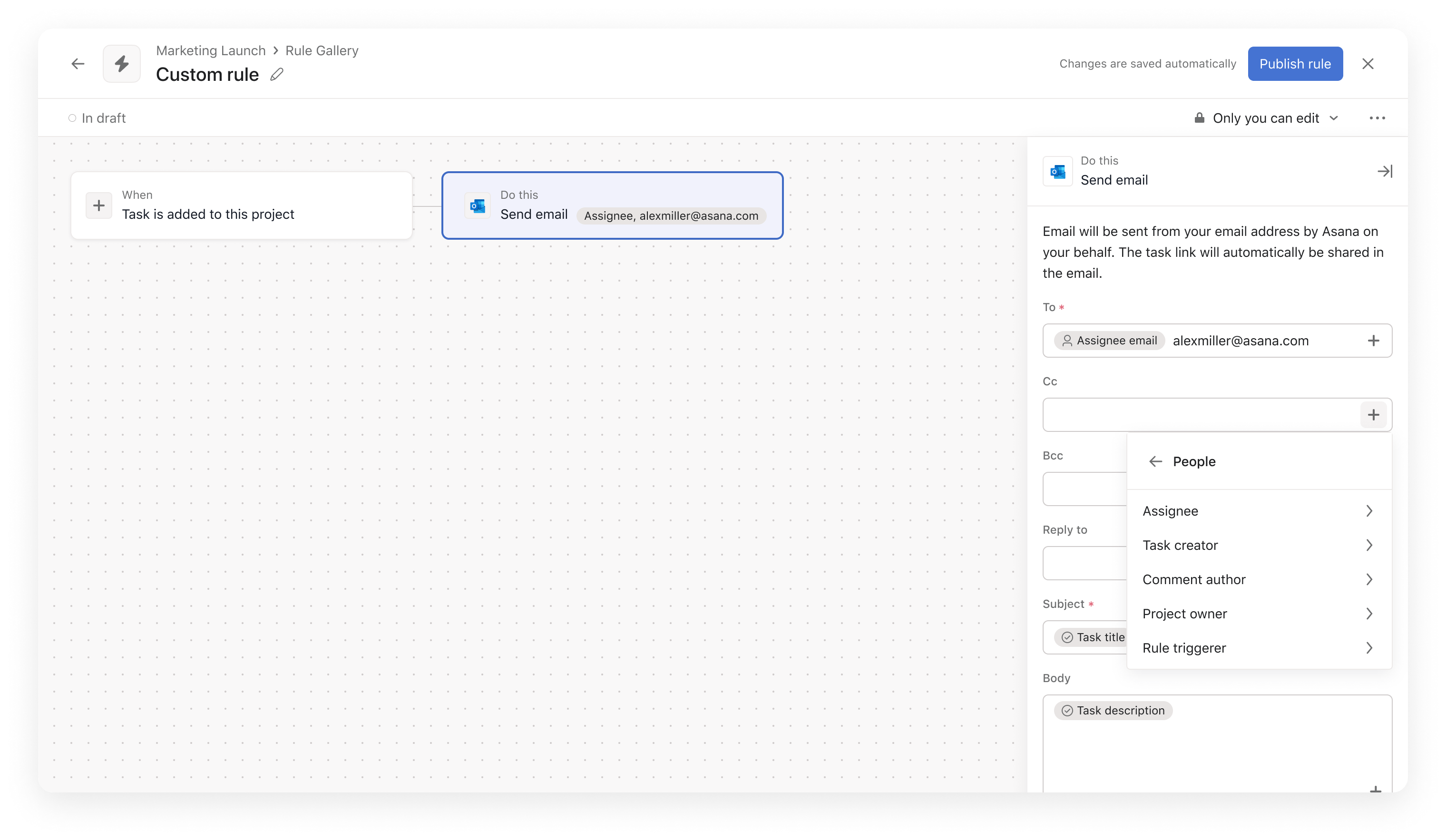Image resolution: width=1446 pixels, height=840 pixels.
Task: Click the assignee email person icon
Action: [1066, 340]
